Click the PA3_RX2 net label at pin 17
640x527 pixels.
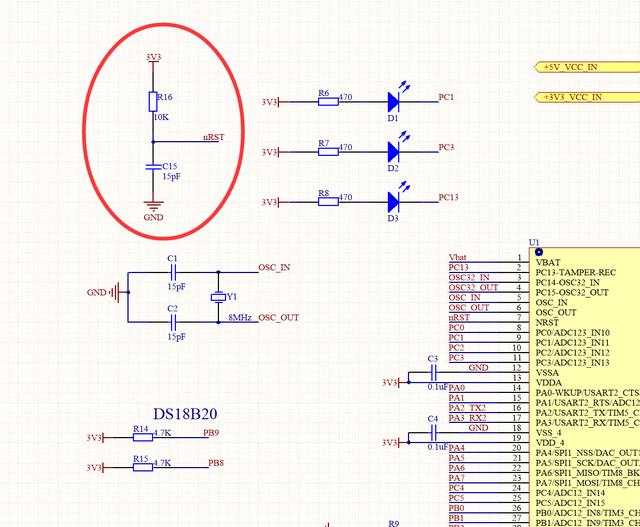[467, 418]
